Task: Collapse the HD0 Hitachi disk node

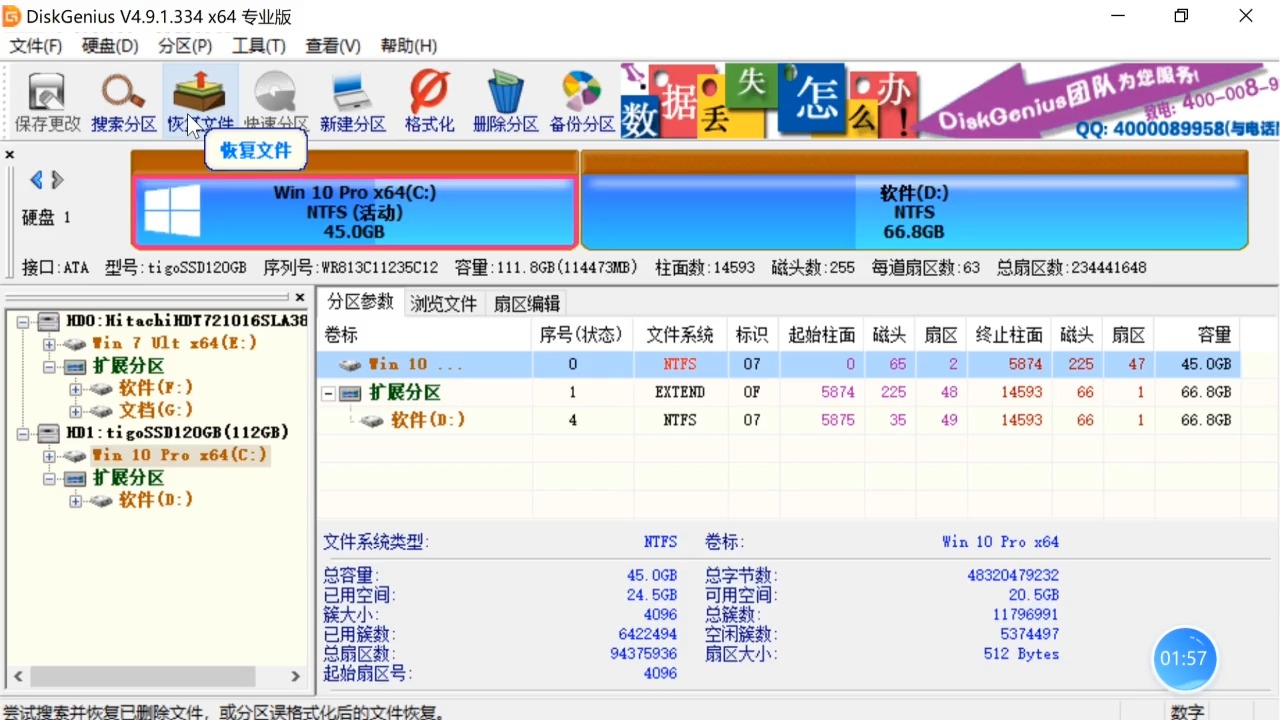Action: pos(23,322)
